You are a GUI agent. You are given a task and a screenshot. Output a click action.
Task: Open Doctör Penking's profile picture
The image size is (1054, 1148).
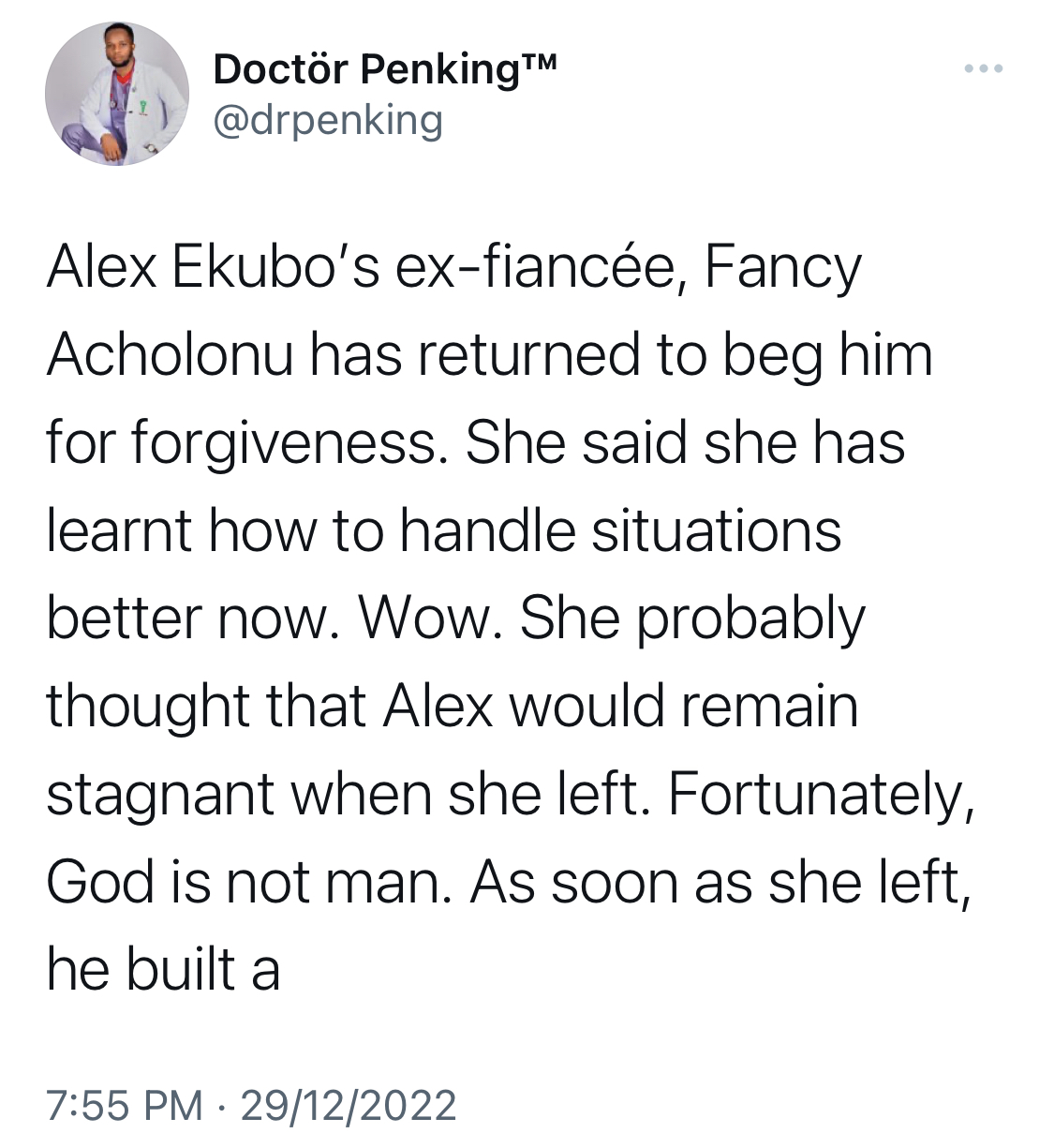pyautogui.click(x=117, y=94)
